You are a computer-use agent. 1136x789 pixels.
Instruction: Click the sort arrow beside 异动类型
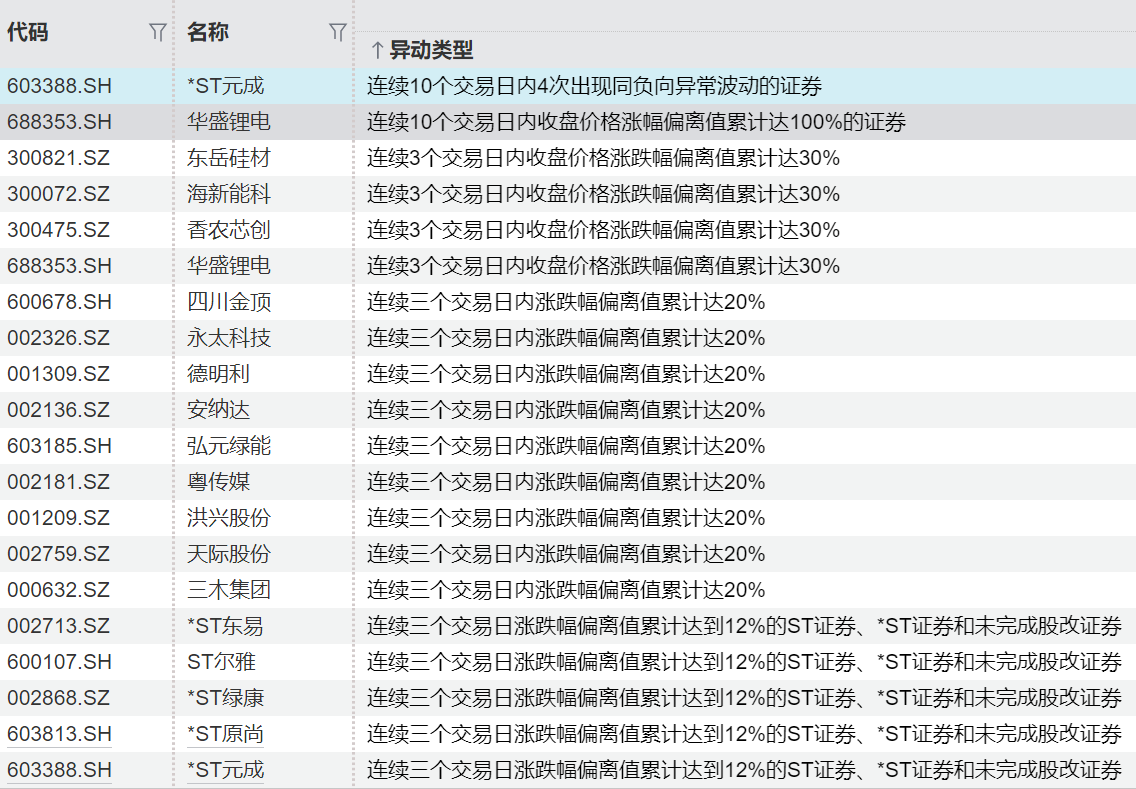tap(377, 50)
